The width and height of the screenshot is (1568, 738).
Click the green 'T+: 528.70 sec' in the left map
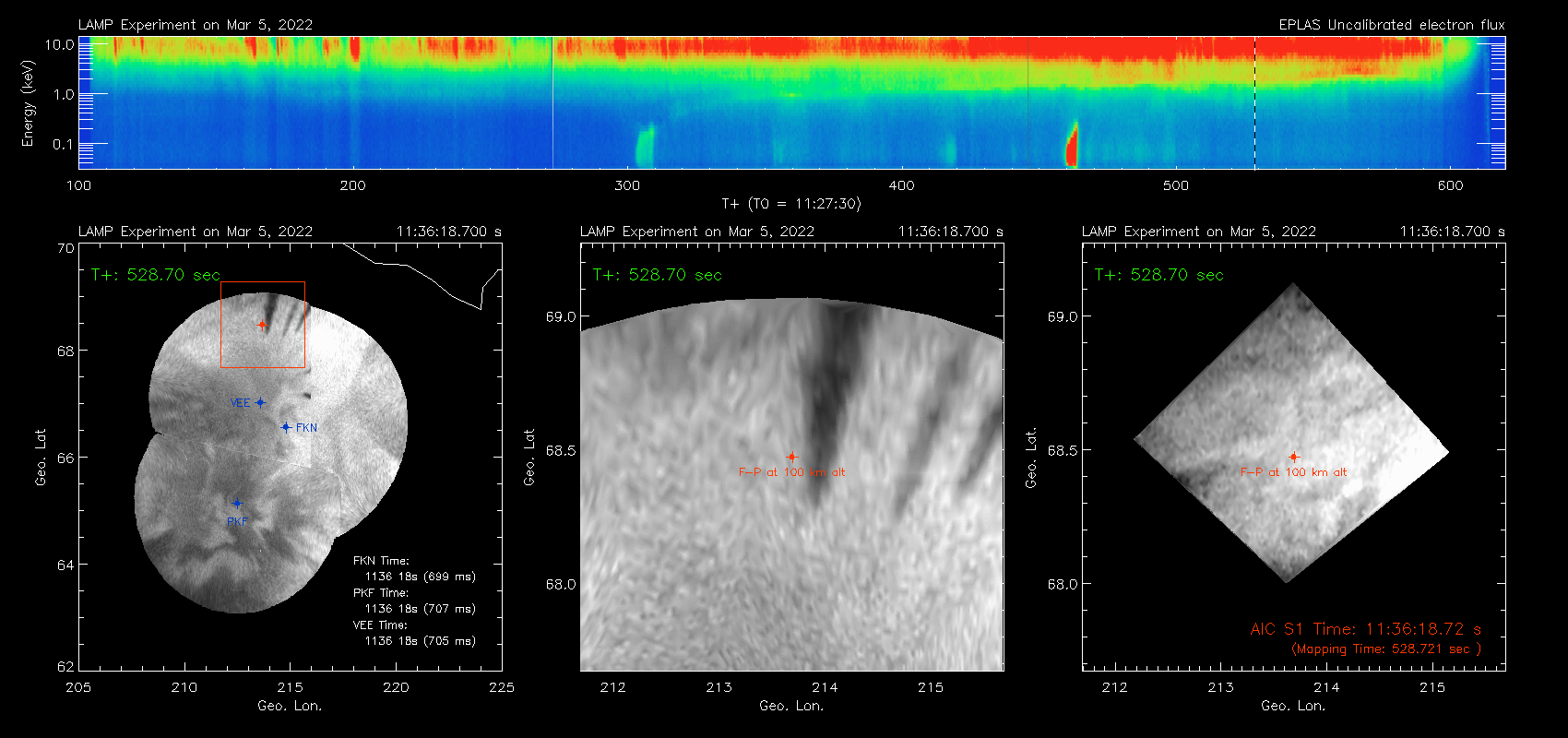coord(156,275)
